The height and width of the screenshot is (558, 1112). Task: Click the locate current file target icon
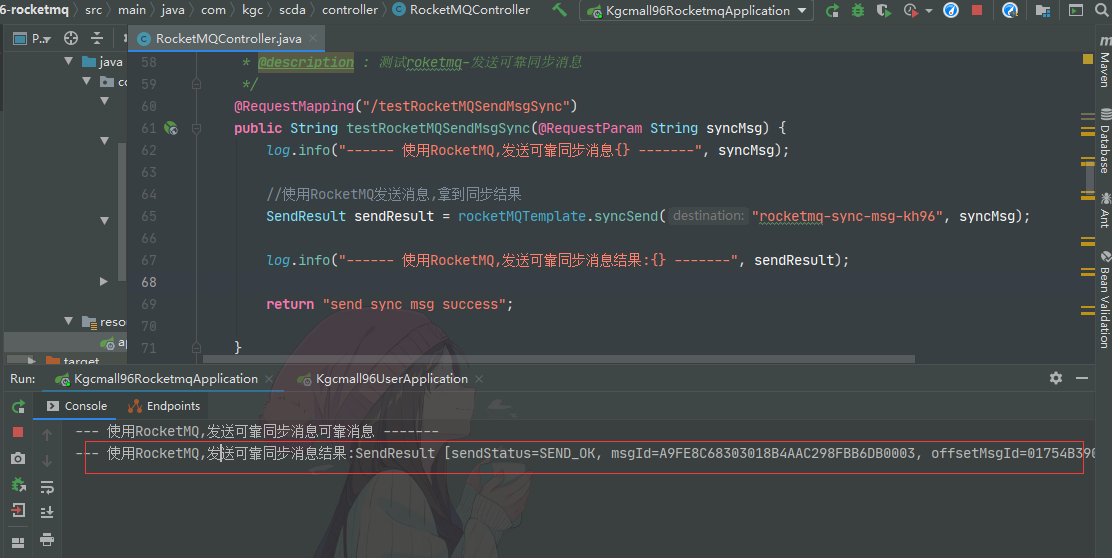coord(71,38)
